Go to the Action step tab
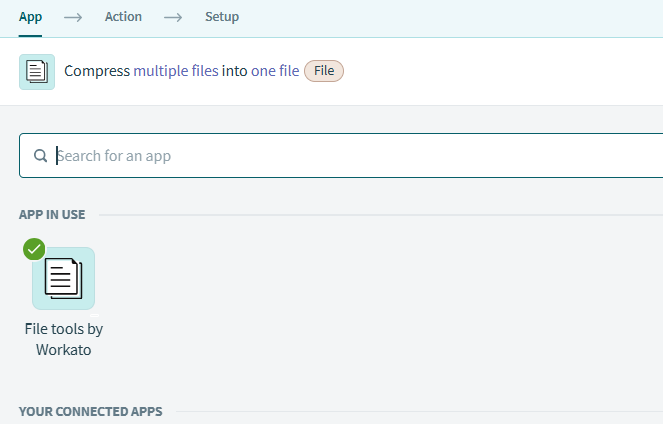663x424 pixels. [x=123, y=17]
